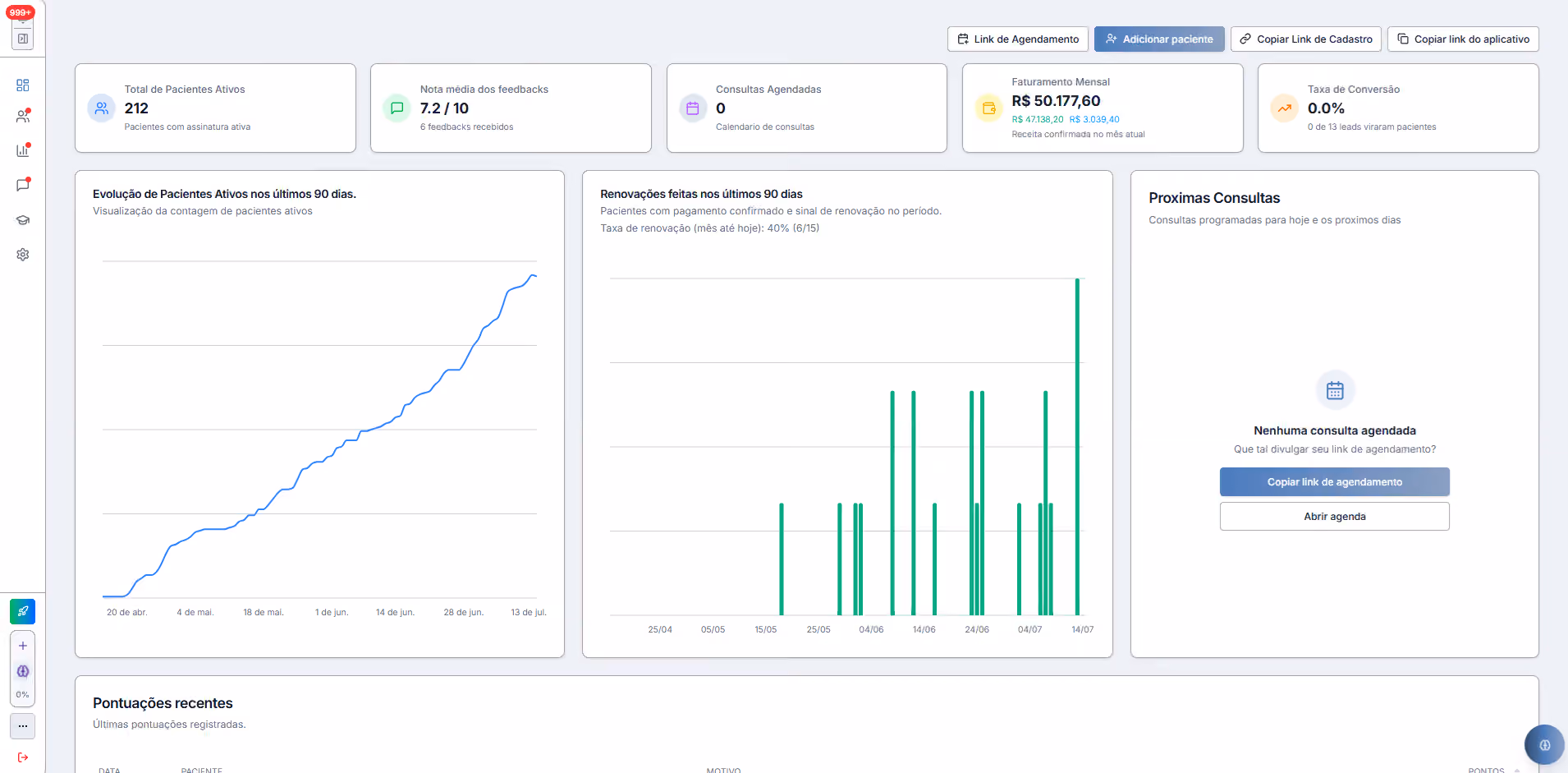Viewport: 1568px width, 773px height.
Task: Click the speech bubble icon on the feedbacks card
Action: coord(397,108)
